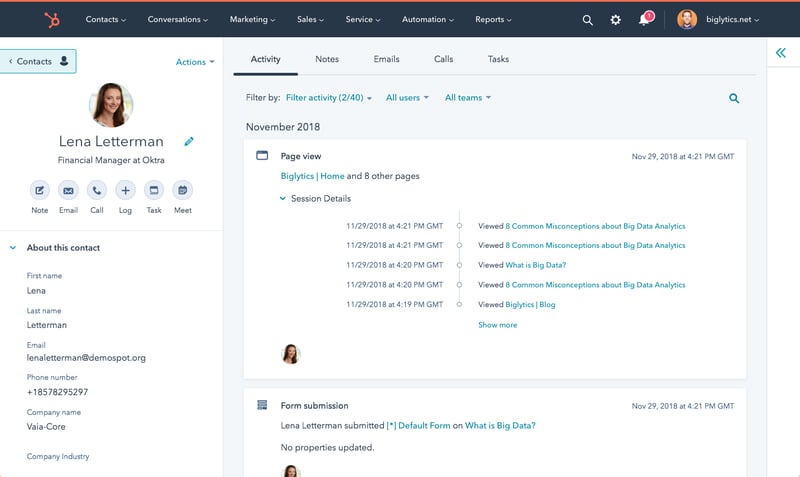Compose an Email to the contact
This screenshot has height=477, width=800.
pyautogui.click(x=68, y=191)
